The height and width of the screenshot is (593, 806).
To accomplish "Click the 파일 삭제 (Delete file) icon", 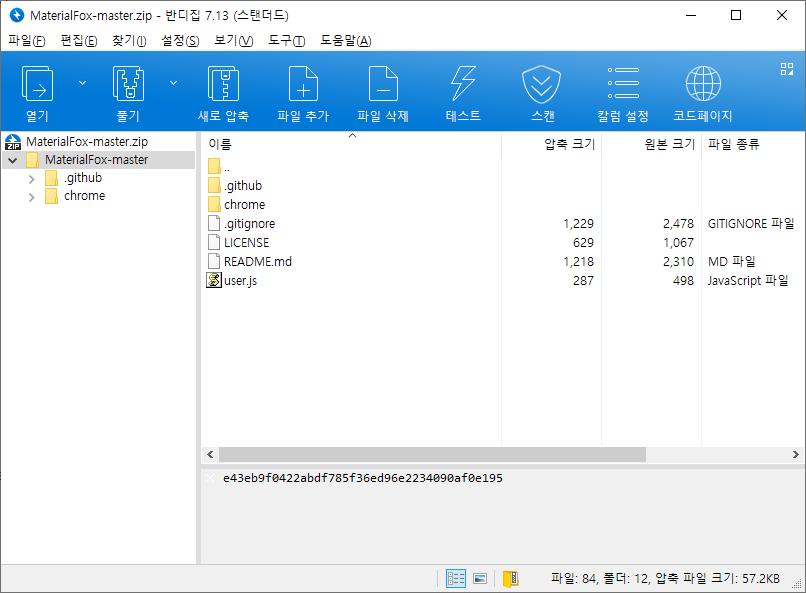I will (383, 84).
